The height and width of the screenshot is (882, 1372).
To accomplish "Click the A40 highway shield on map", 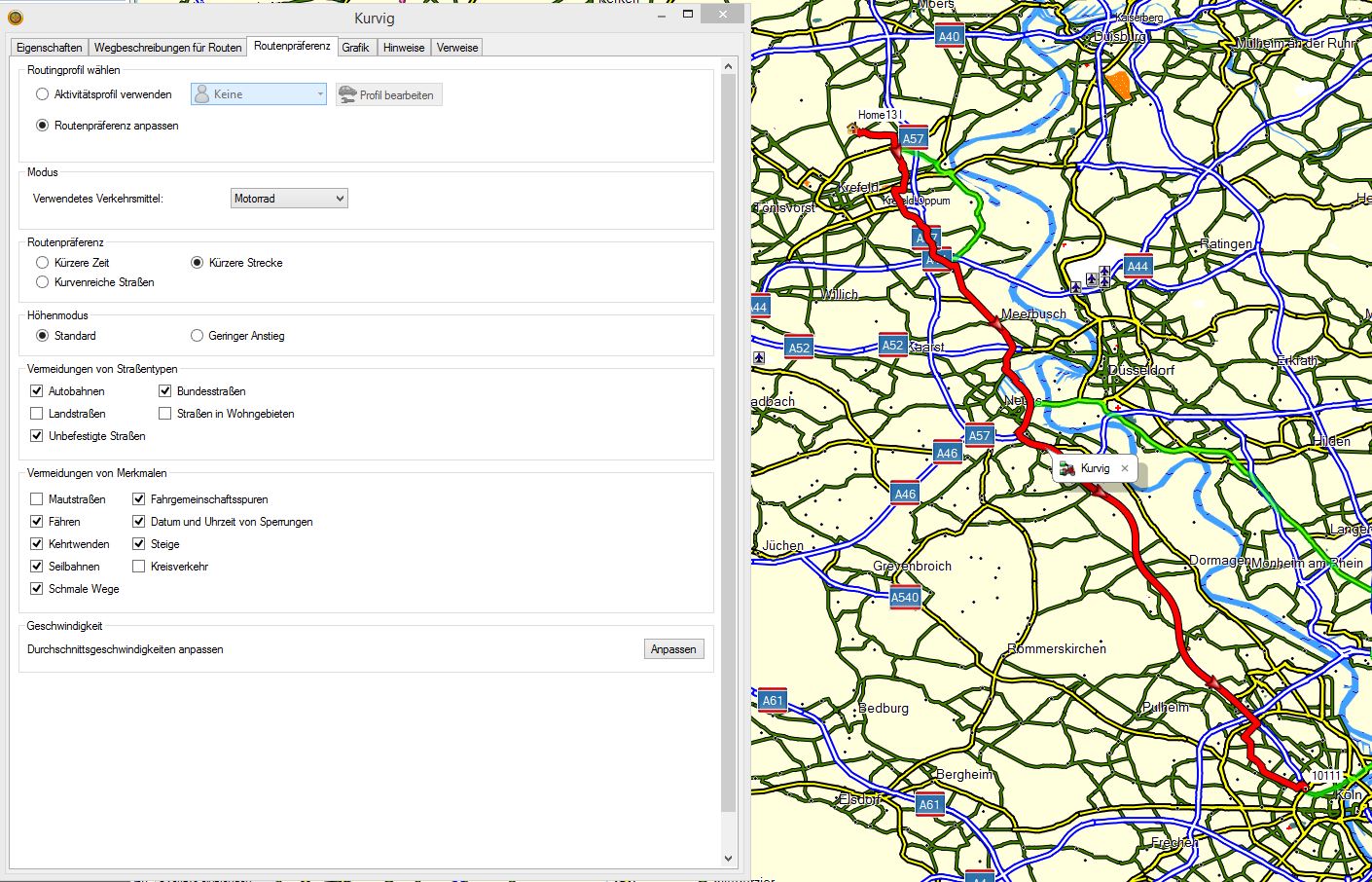I will coord(949,37).
